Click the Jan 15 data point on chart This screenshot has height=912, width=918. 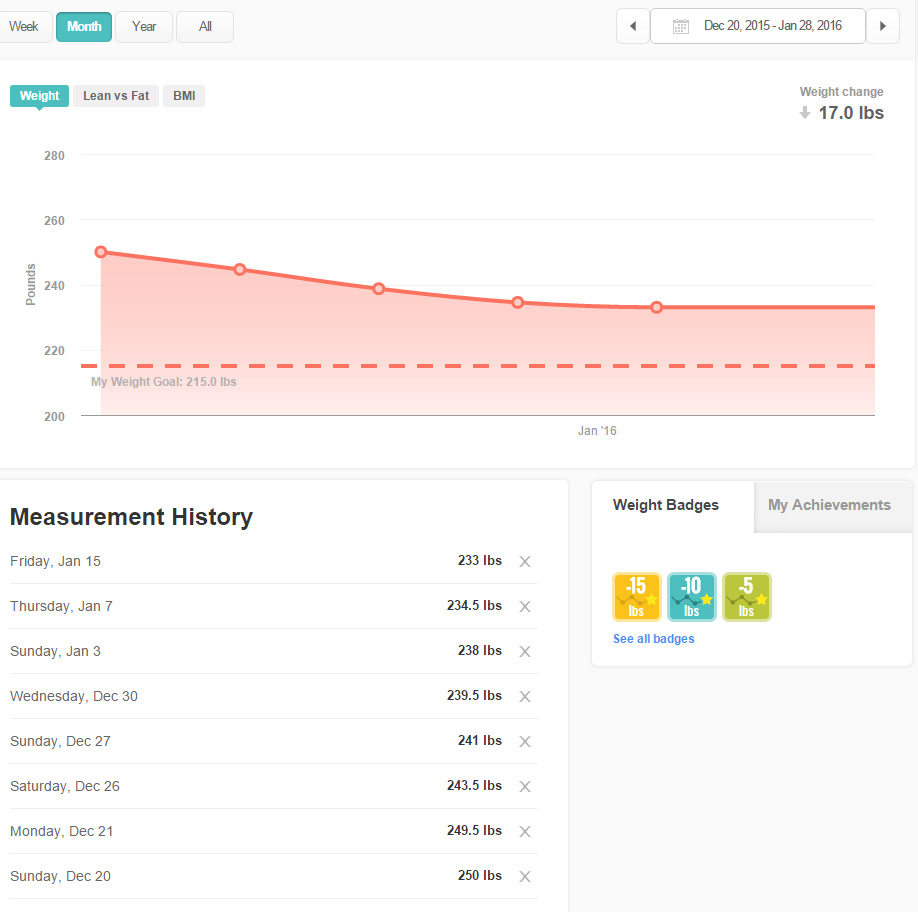pyautogui.click(x=656, y=307)
